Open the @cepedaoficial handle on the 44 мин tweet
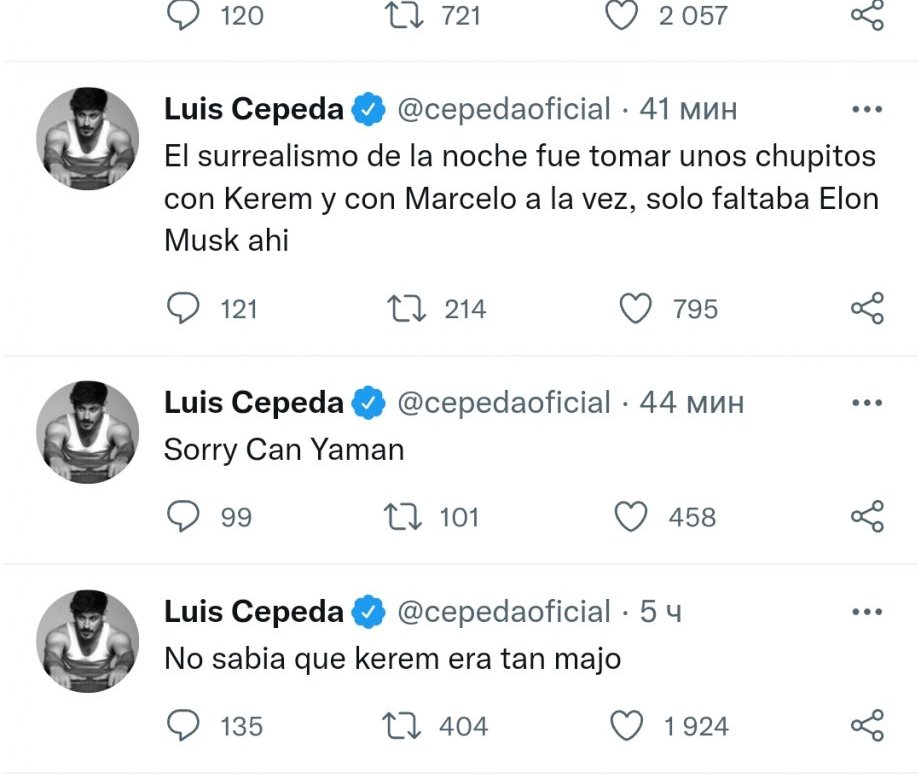 (504, 402)
